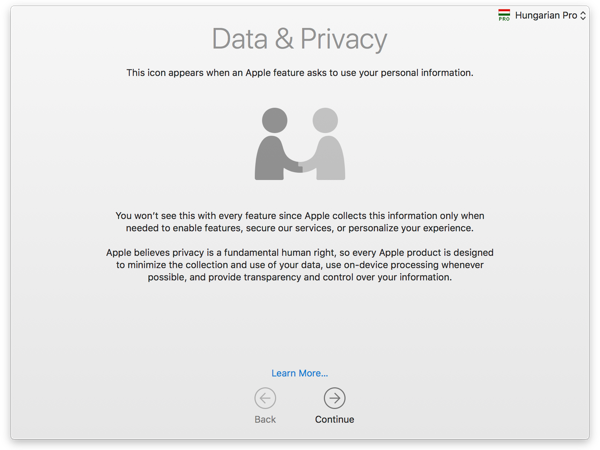The width and height of the screenshot is (600, 450).
Task: Click the Back left-arrow circle icon
Action: click(265, 398)
